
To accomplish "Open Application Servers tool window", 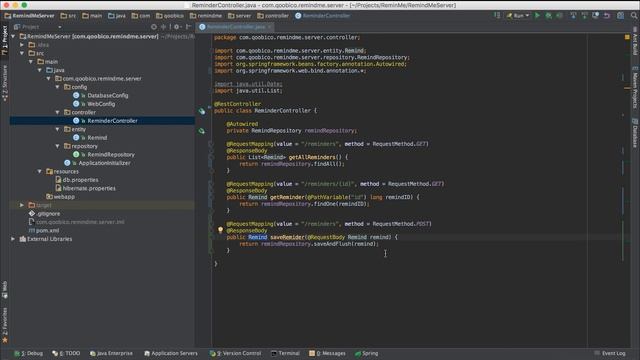I will click(171, 353).
